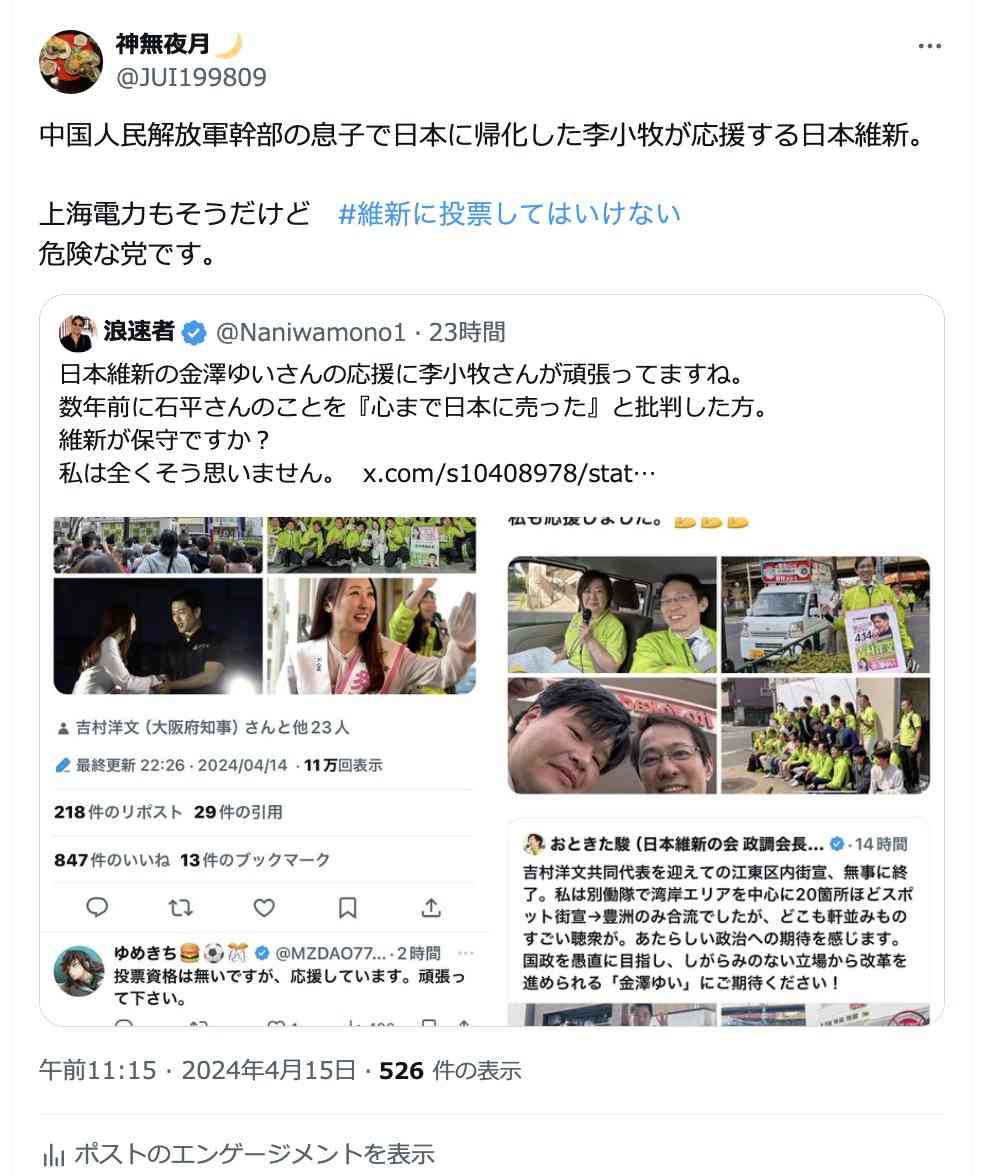Click the engagement bar chart icon
Screen dimensions: 1004x1176
tap(53, 1154)
